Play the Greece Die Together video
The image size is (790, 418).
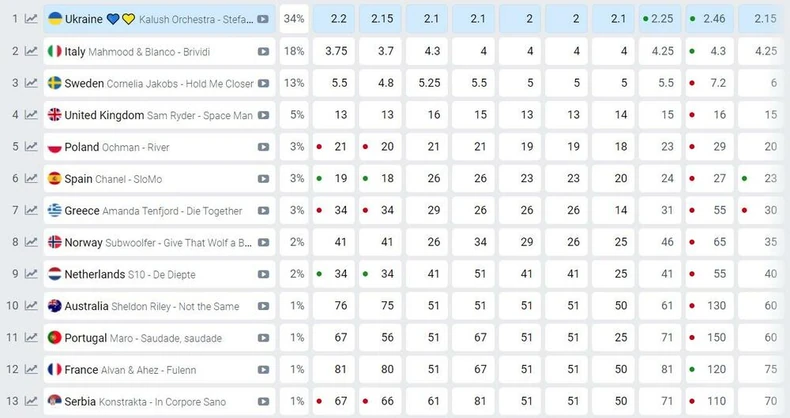click(263, 211)
